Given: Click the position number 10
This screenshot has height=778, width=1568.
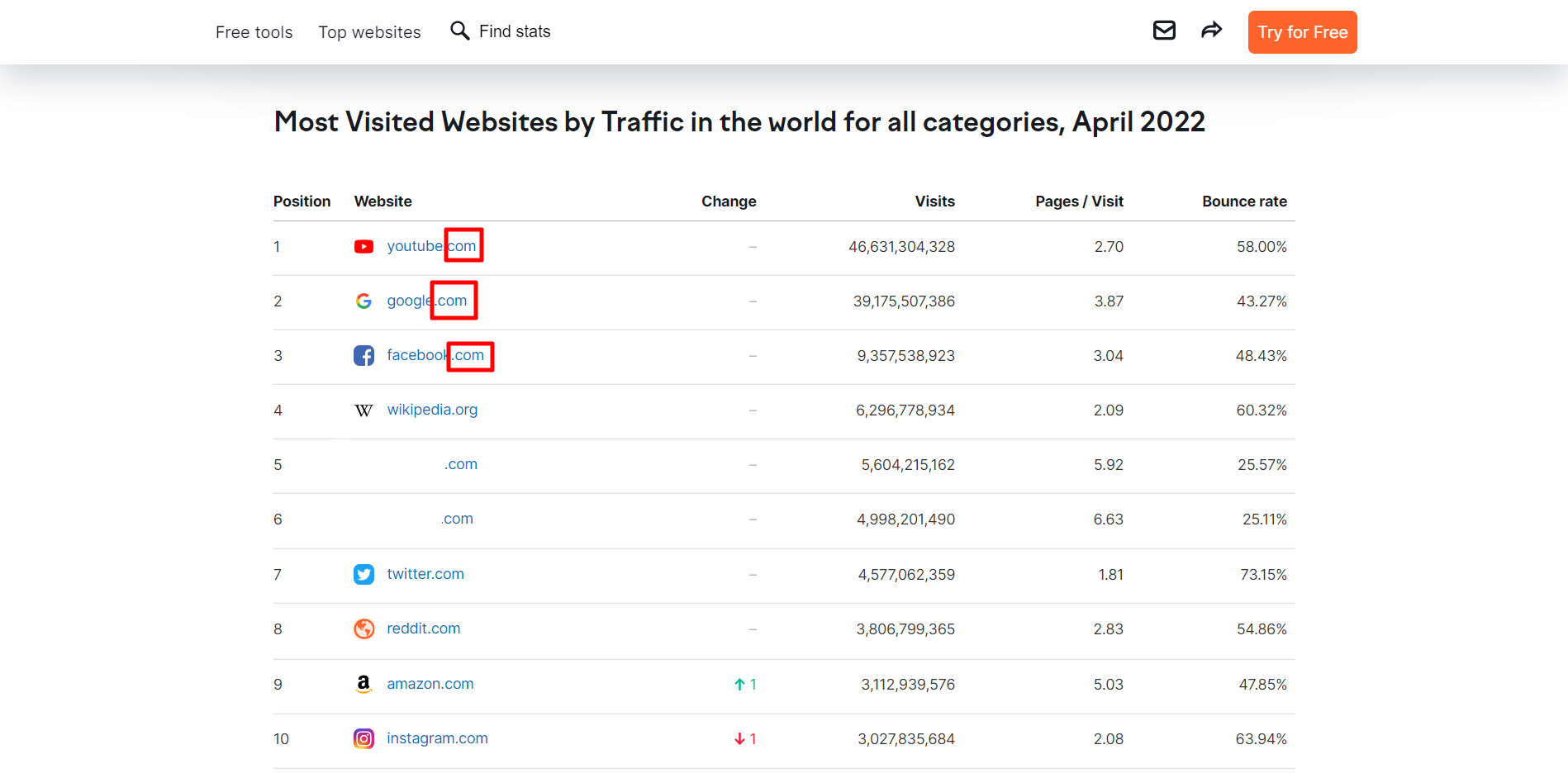Looking at the screenshot, I should click(281, 739).
